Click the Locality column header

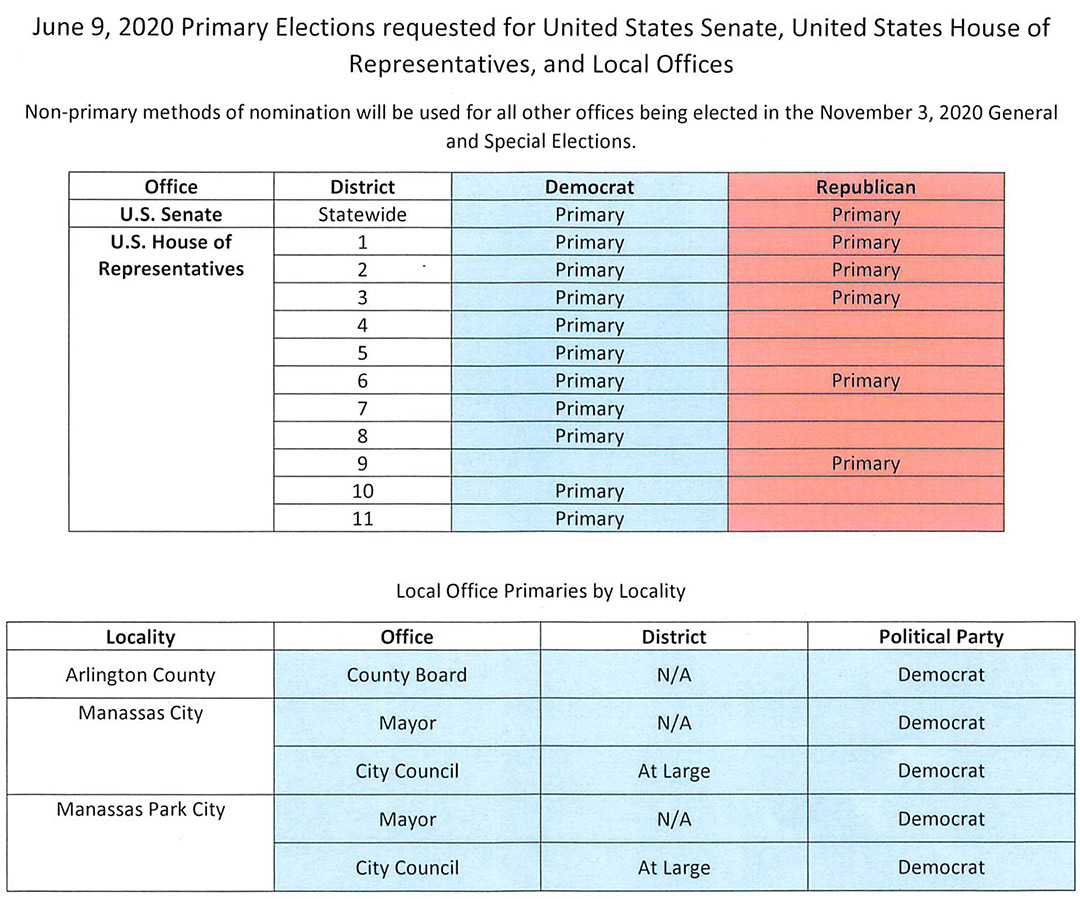point(141,637)
